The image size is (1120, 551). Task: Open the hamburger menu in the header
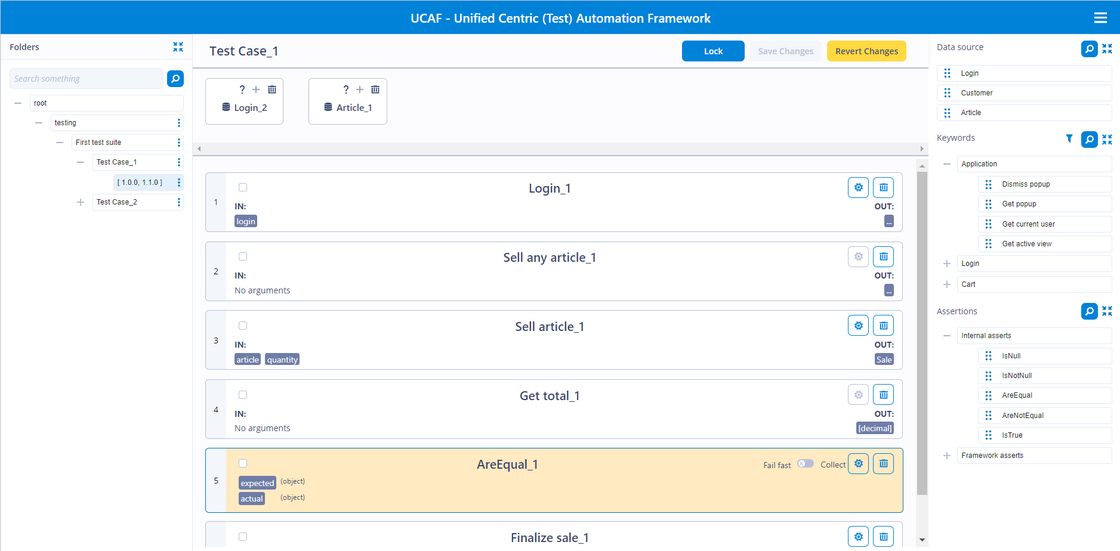point(1100,18)
